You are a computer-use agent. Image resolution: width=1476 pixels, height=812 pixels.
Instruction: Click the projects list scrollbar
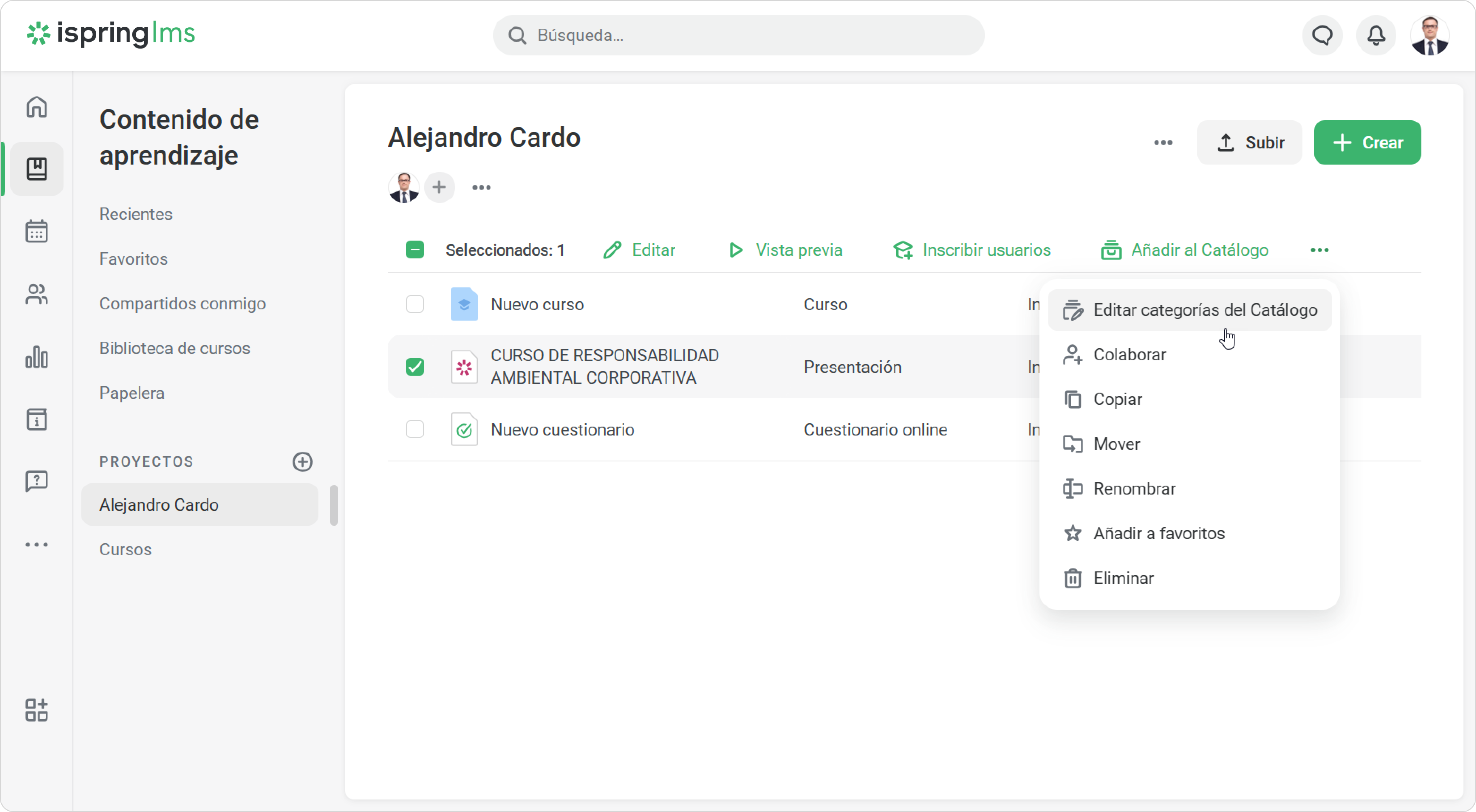(334, 505)
